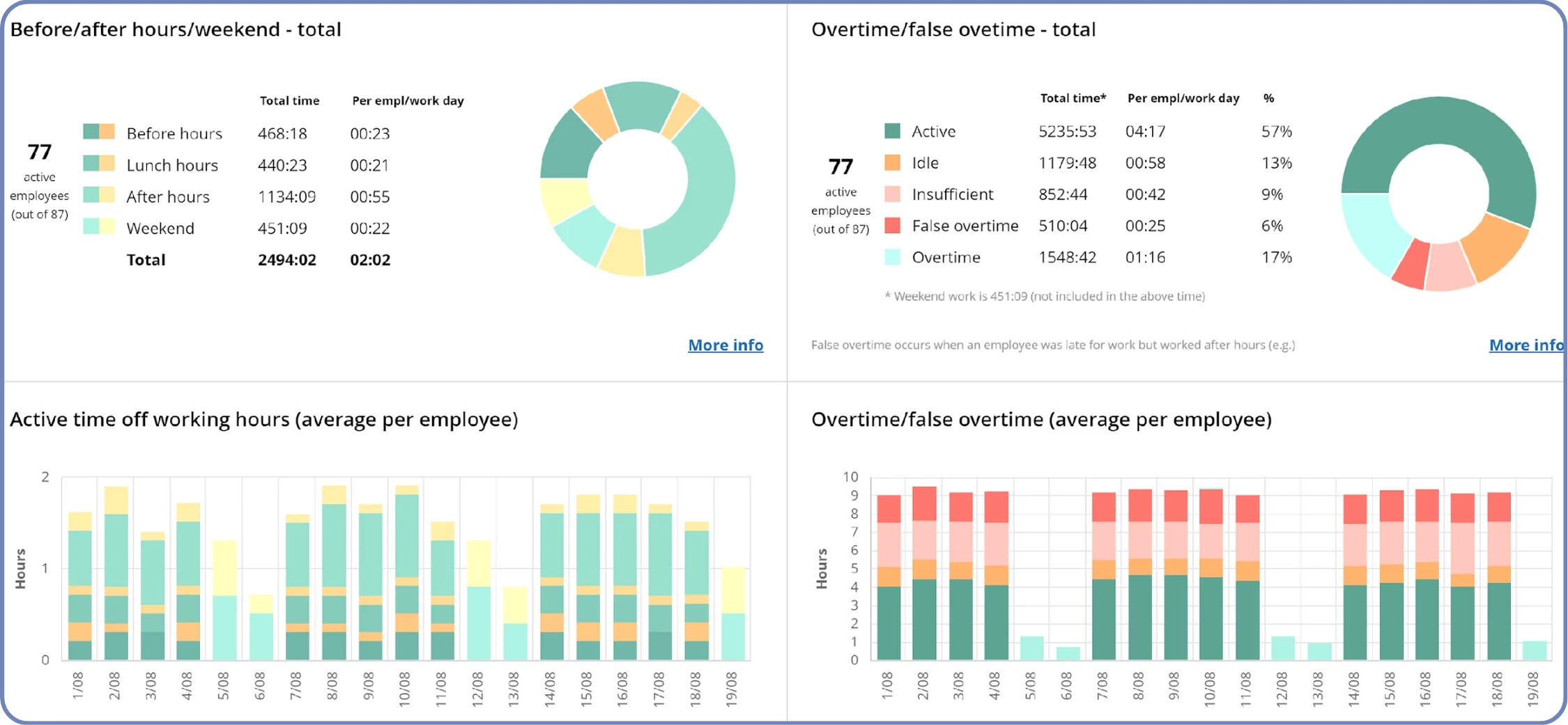
Task: Click the weekend work footnote text
Action: [1045, 296]
